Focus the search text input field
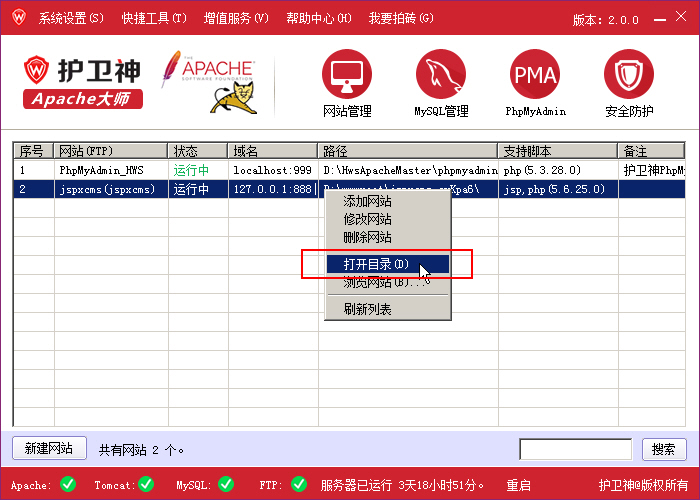700x500 pixels. tap(575, 449)
